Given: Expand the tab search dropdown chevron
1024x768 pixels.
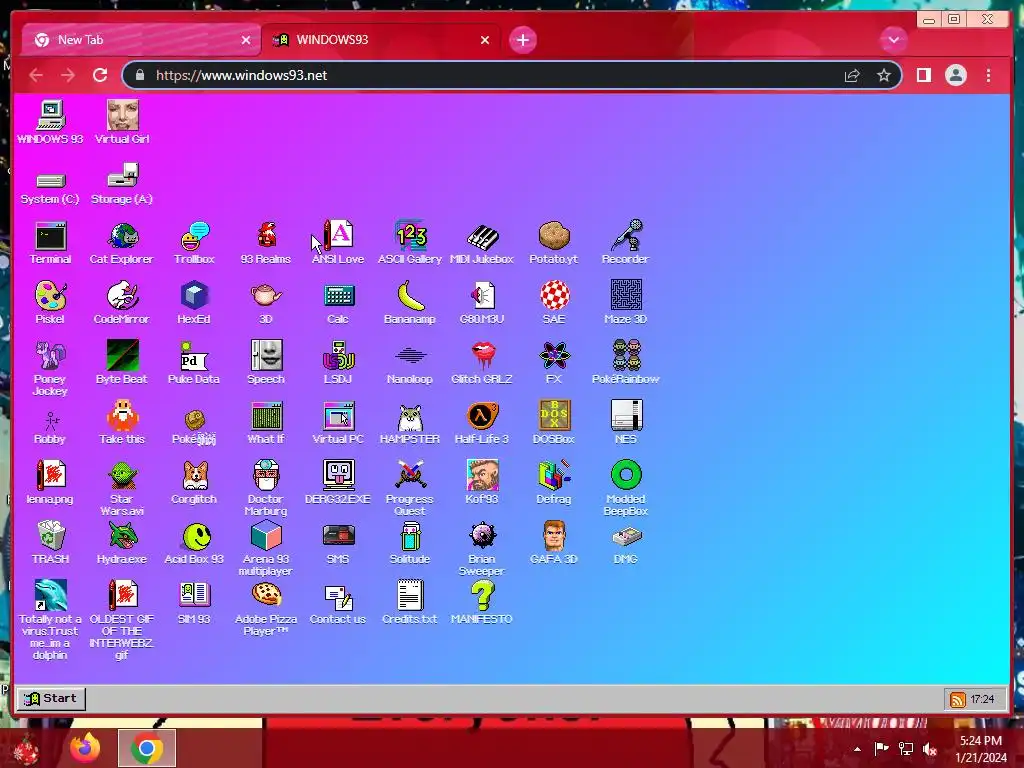Looking at the screenshot, I should click(893, 40).
